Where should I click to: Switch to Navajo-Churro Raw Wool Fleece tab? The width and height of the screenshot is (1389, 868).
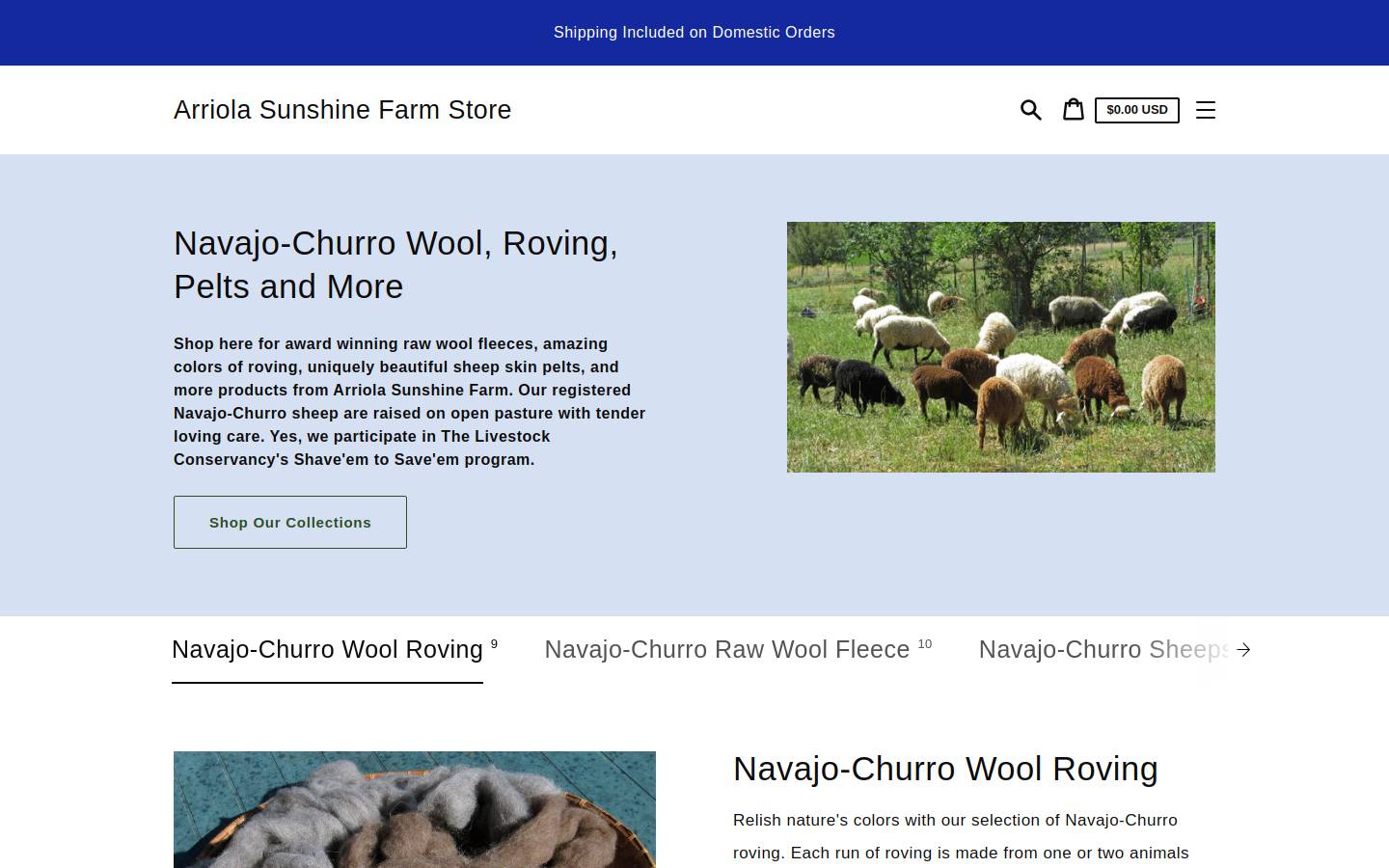(727, 650)
